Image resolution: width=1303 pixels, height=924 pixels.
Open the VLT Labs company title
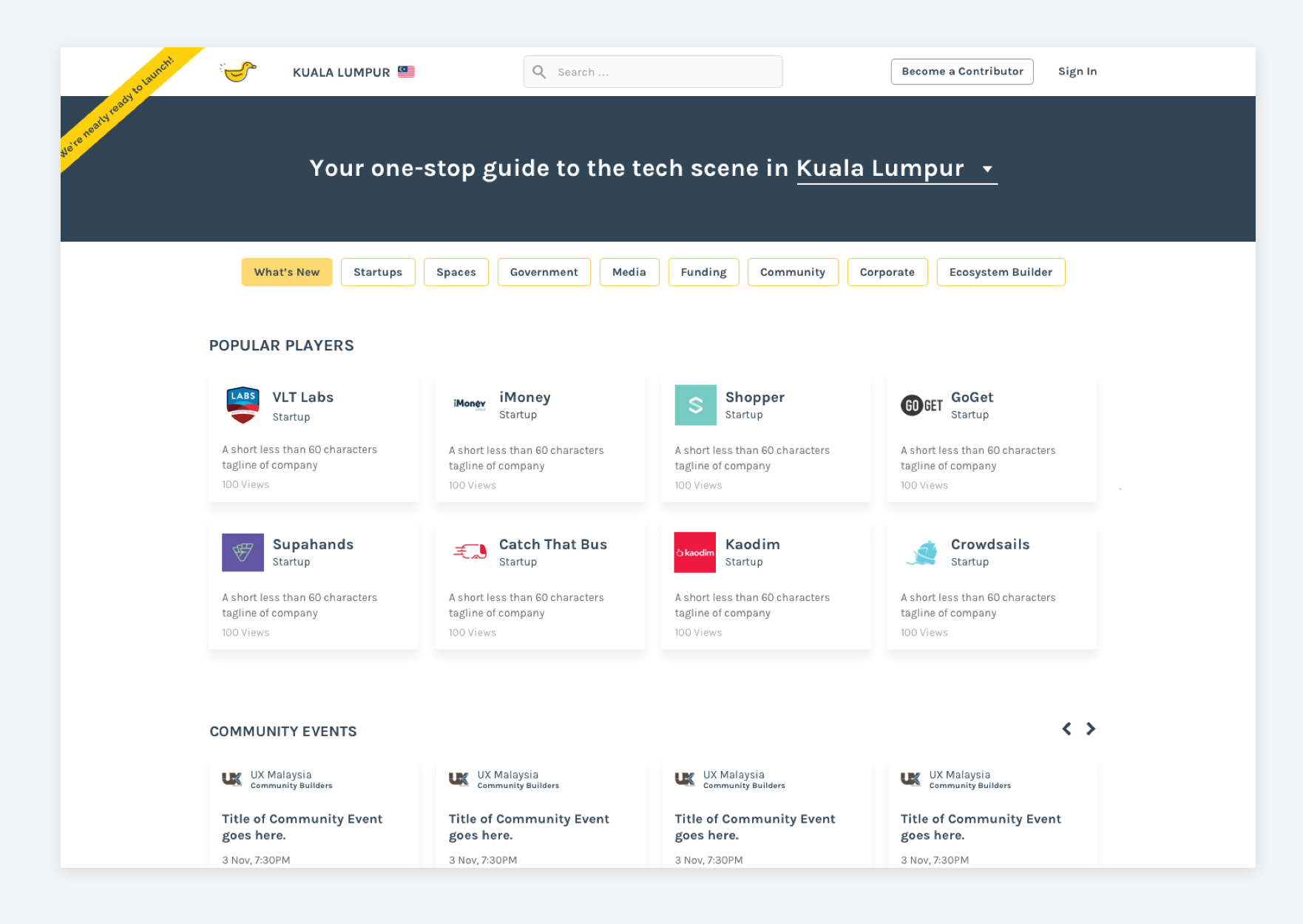303,397
